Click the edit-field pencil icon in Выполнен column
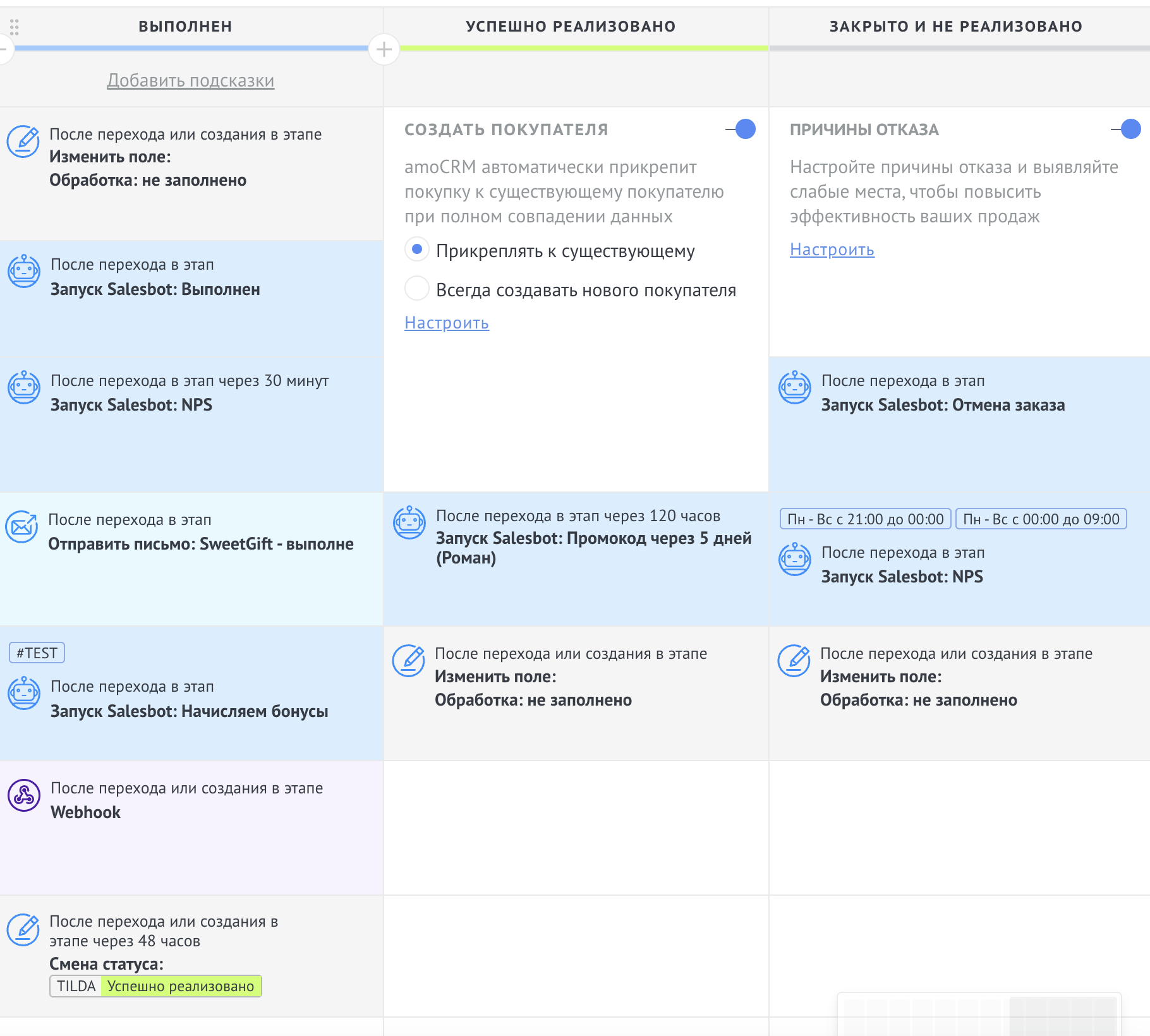1150x1036 pixels. click(x=23, y=142)
